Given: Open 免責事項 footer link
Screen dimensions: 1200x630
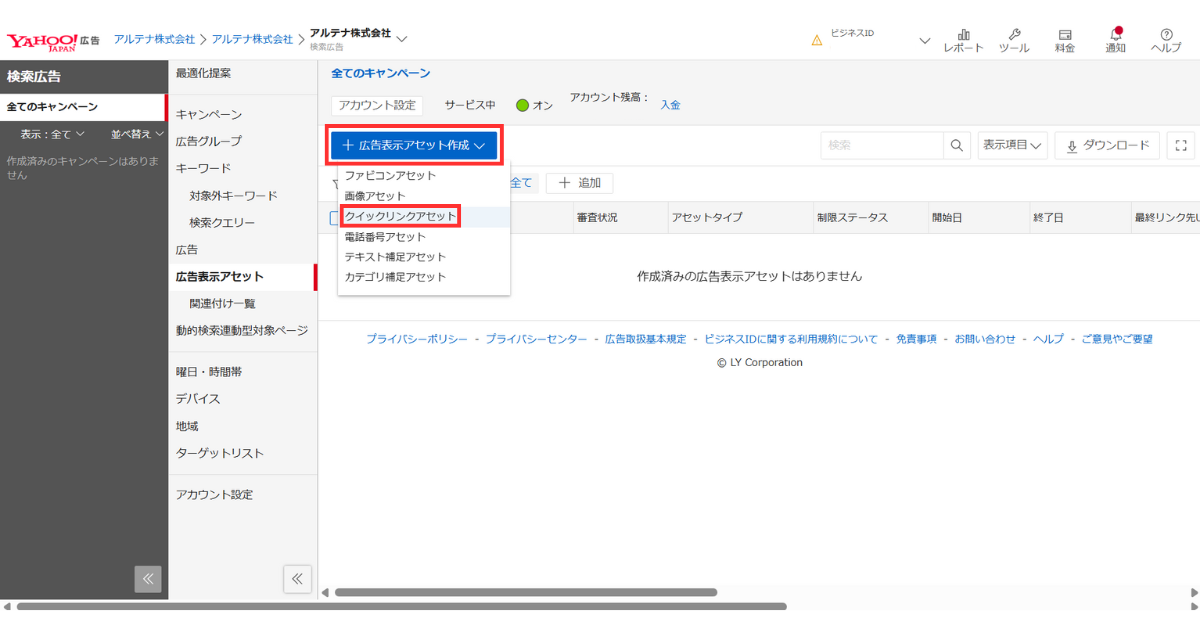Looking at the screenshot, I should pos(916,339).
